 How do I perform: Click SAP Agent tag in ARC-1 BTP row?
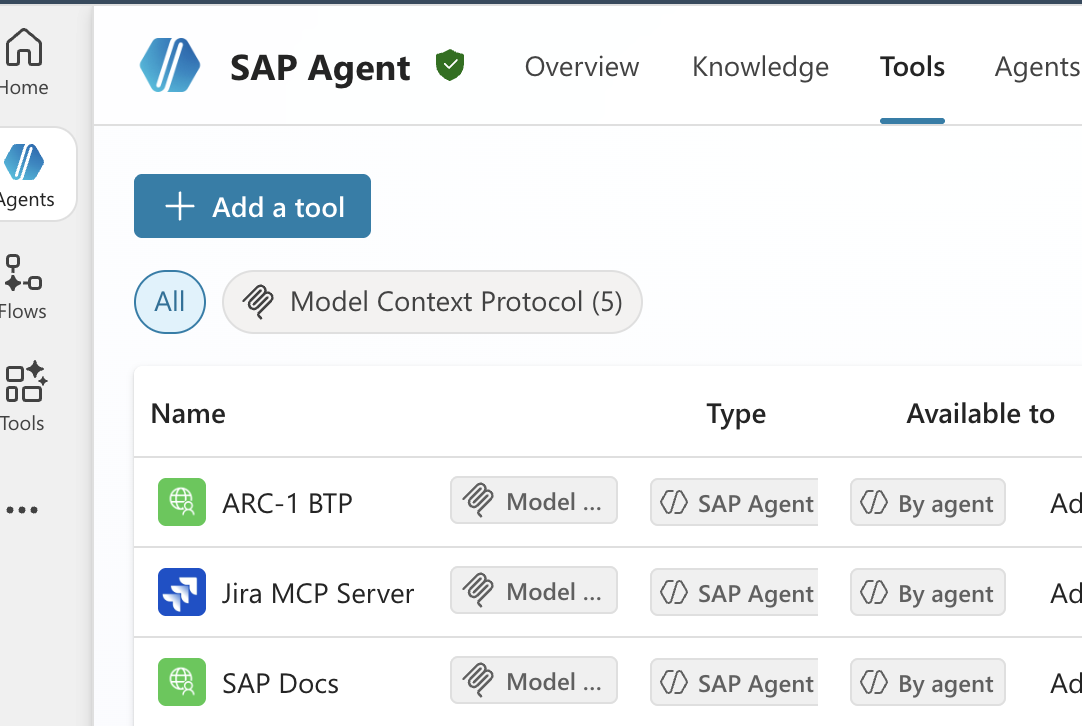point(734,502)
